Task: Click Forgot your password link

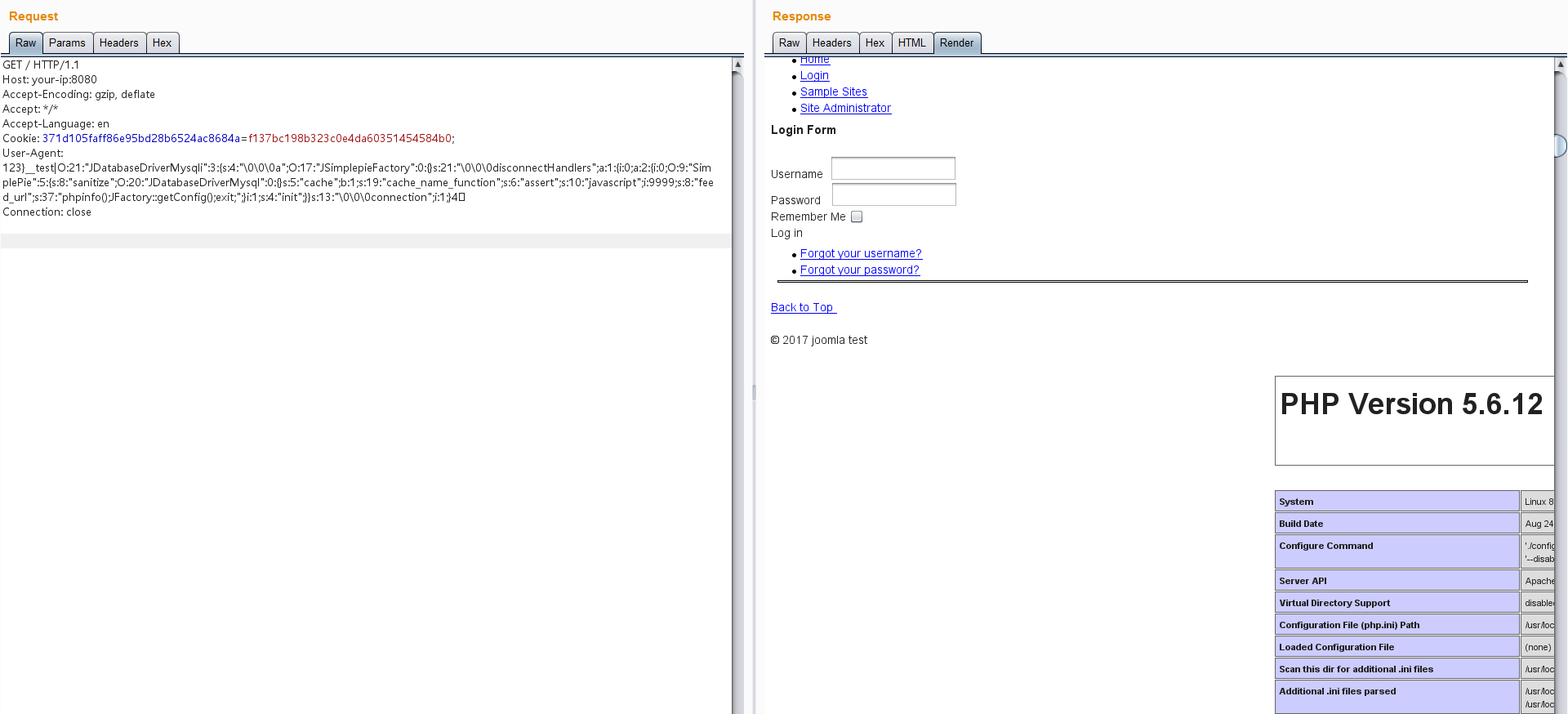Action: click(x=859, y=270)
